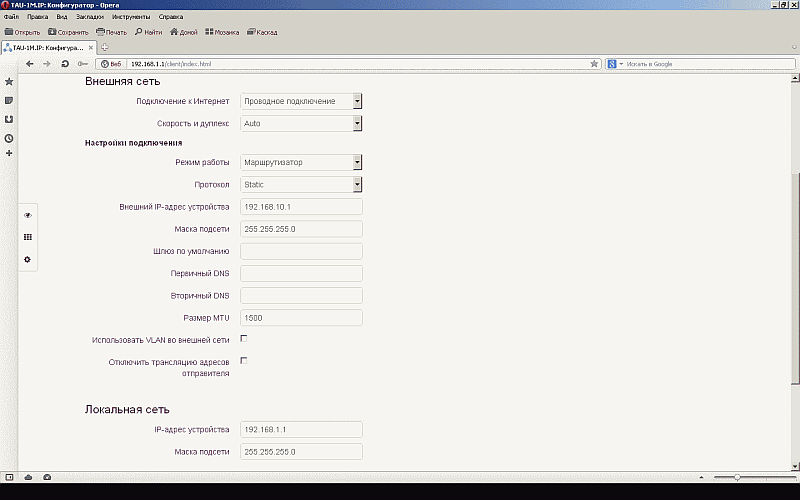
Task: Click the Открыть toolbar button
Action: coord(22,32)
